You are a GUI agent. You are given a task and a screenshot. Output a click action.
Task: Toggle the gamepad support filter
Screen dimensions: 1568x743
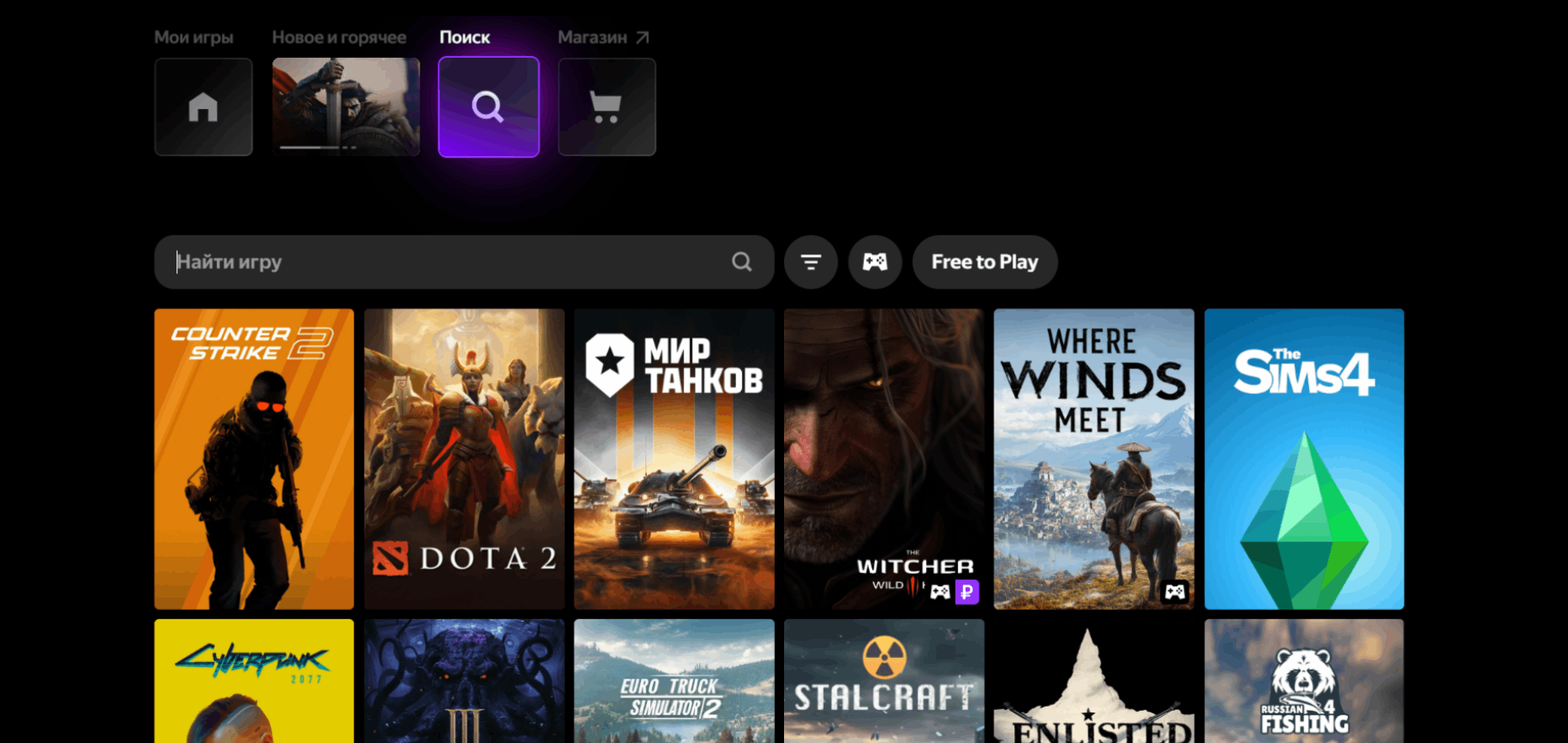875,262
